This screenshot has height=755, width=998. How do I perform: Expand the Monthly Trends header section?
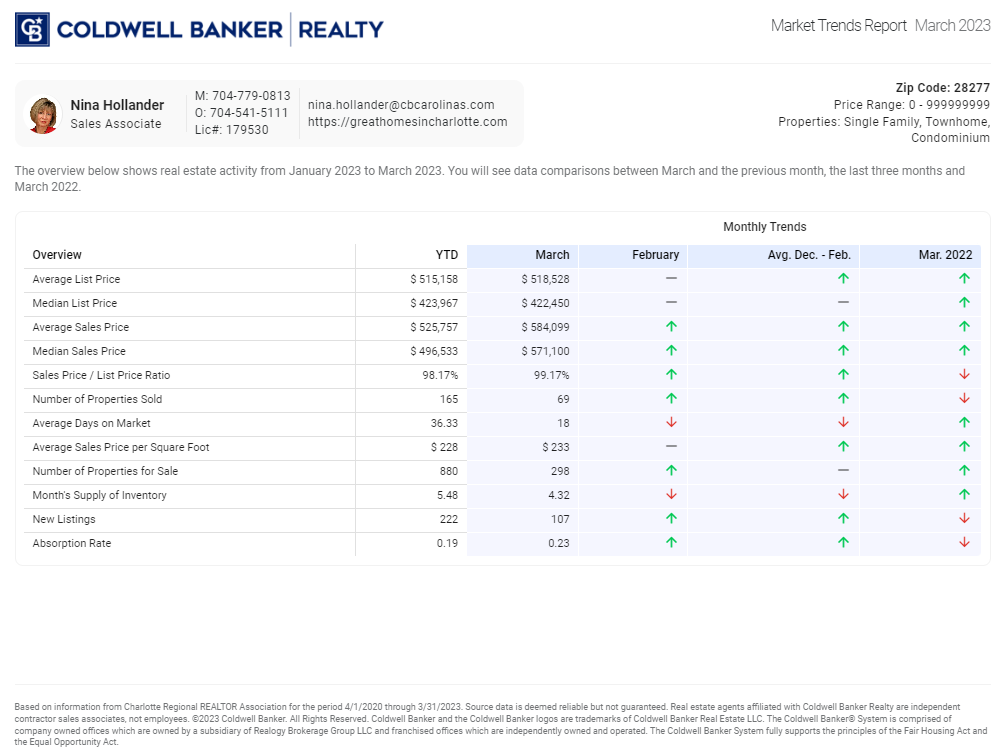[x=765, y=226]
